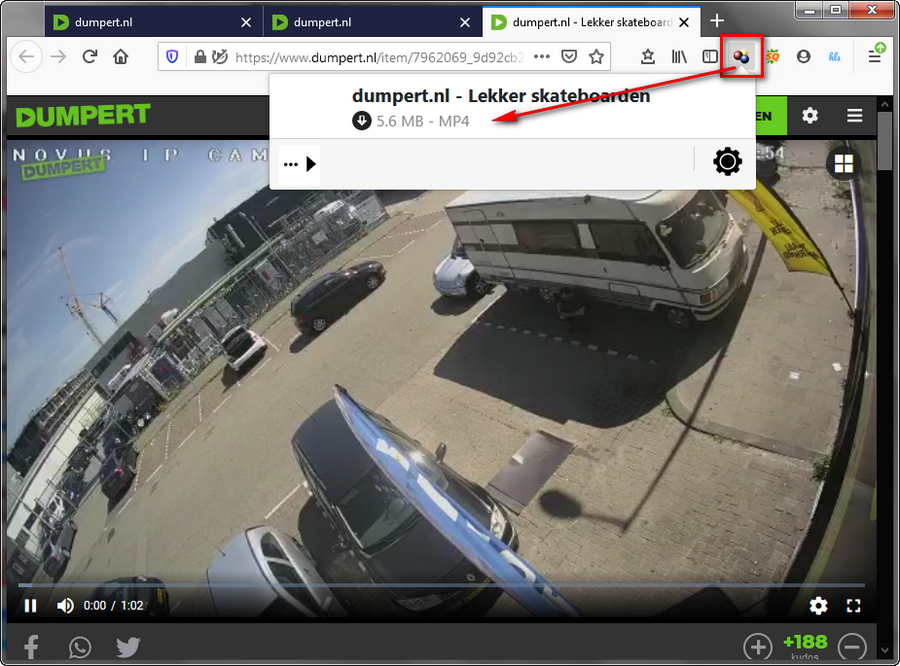Share on Twitter

click(128, 647)
